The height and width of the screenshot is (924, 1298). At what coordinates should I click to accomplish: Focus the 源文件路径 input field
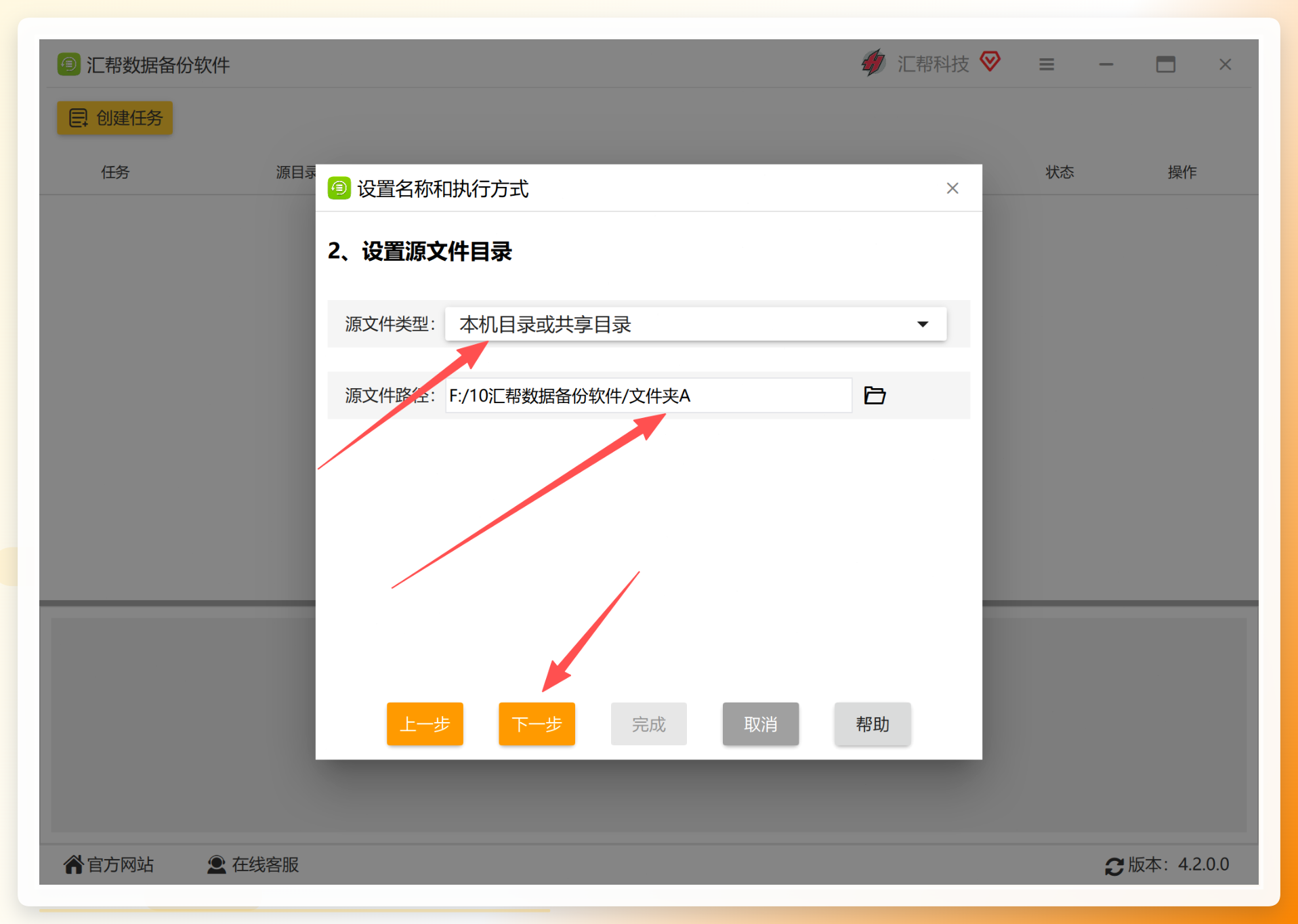pyautogui.click(x=648, y=396)
